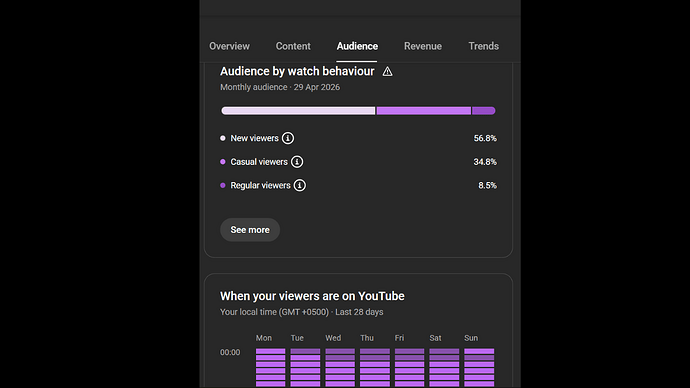
Task: Open info icon next to Regular viewers
Action: (300, 185)
